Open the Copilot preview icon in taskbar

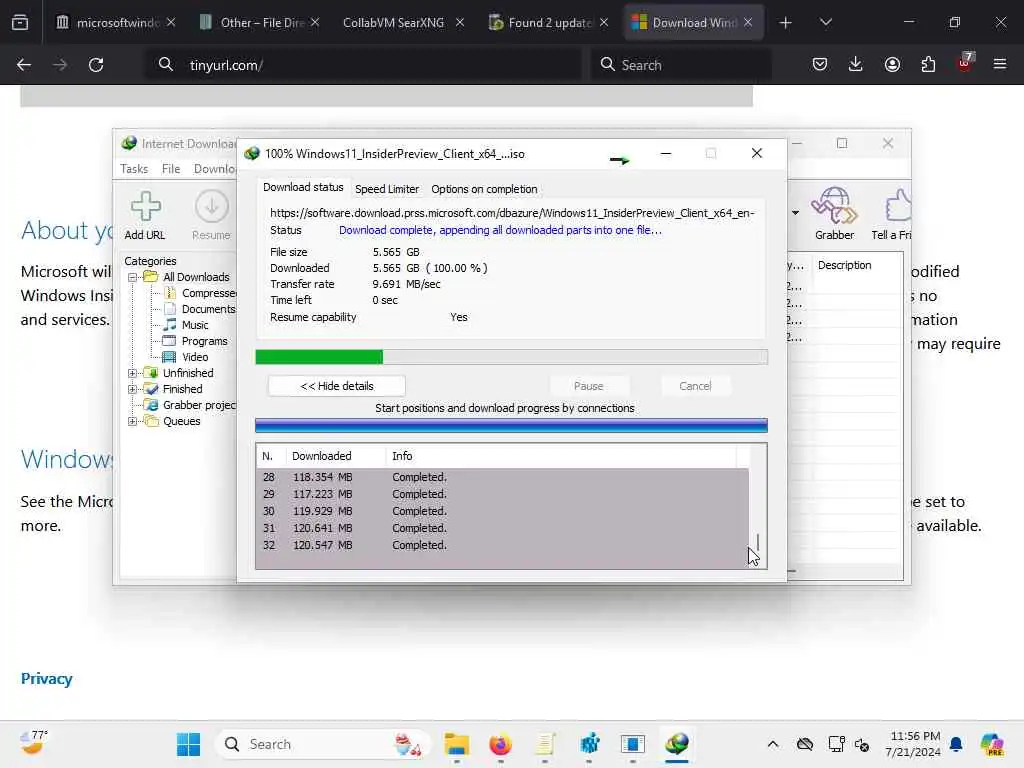(x=991, y=744)
